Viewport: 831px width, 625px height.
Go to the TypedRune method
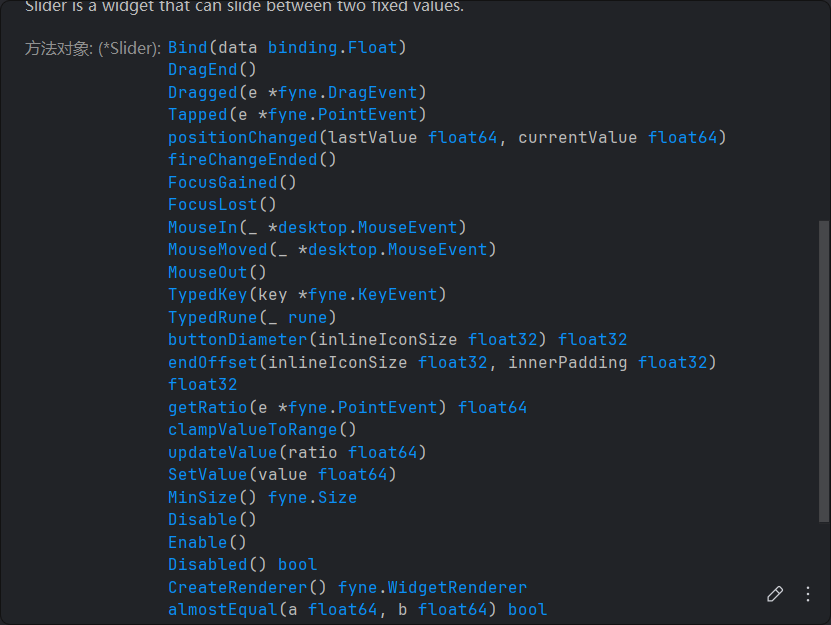click(x=212, y=317)
